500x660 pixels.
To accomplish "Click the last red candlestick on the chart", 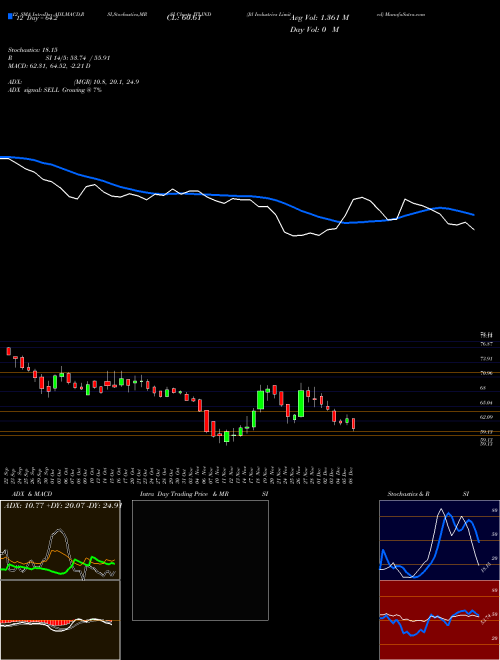I will (x=354, y=424).
